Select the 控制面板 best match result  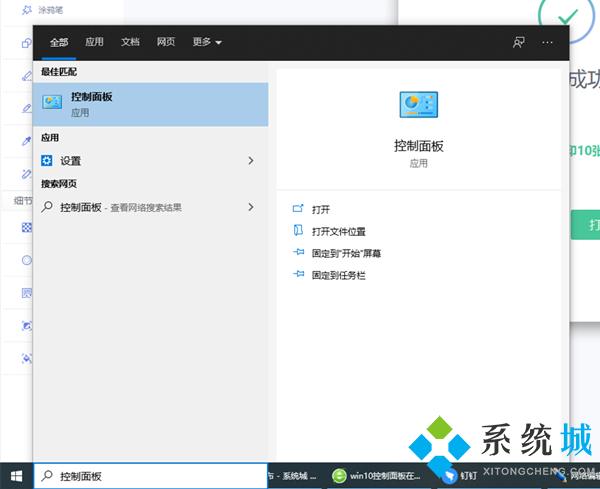click(x=150, y=104)
